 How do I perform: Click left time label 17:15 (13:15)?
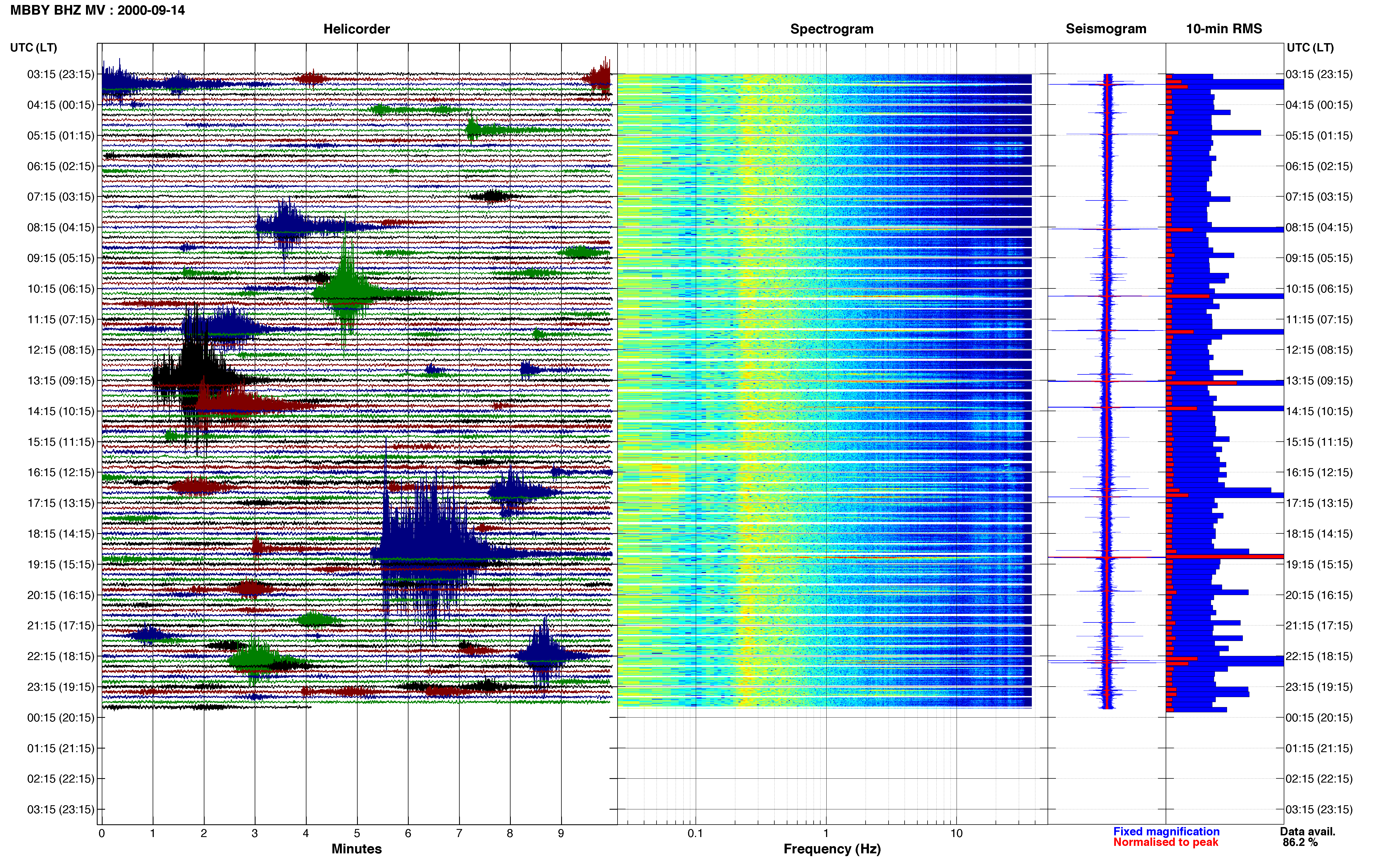point(60,503)
